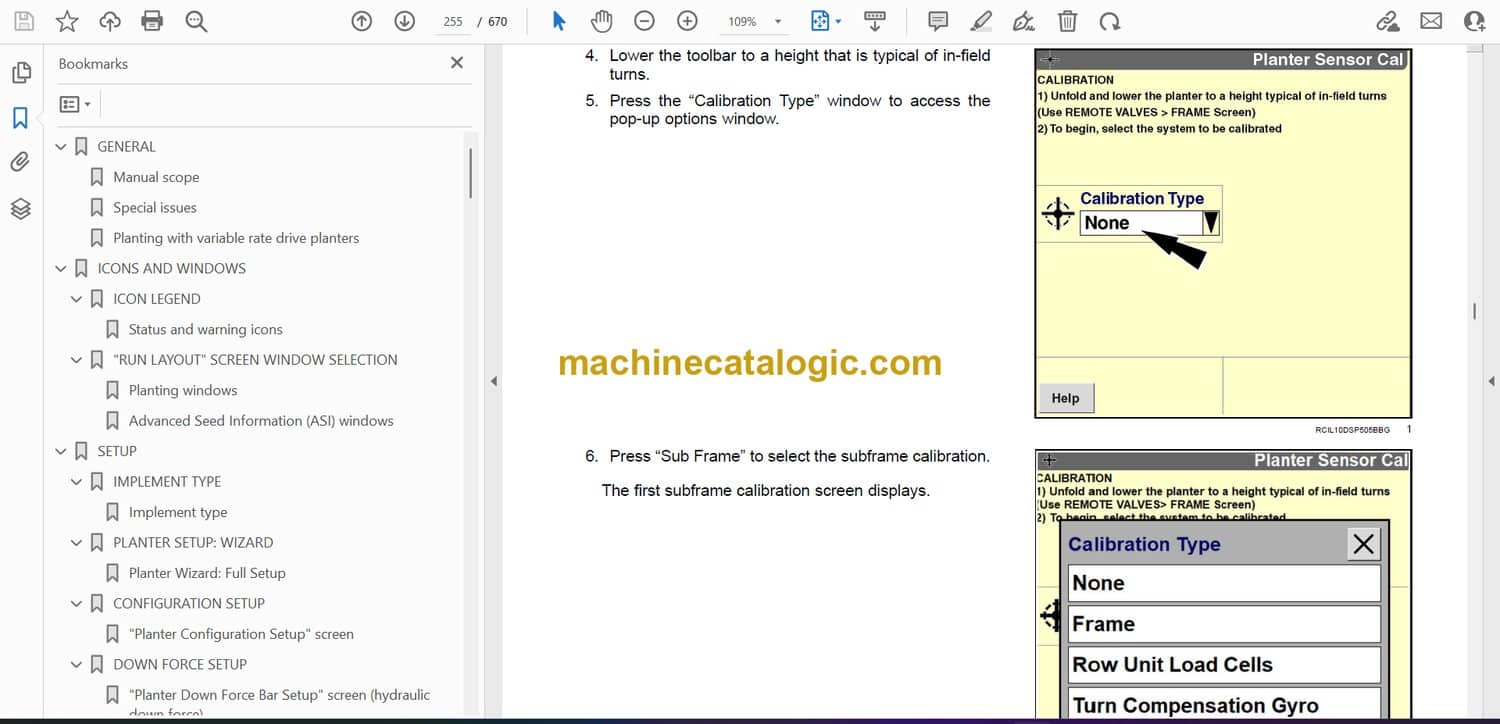Collapse the SETUP bookmark section
This screenshot has height=724, width=1500.
(61, 452)
